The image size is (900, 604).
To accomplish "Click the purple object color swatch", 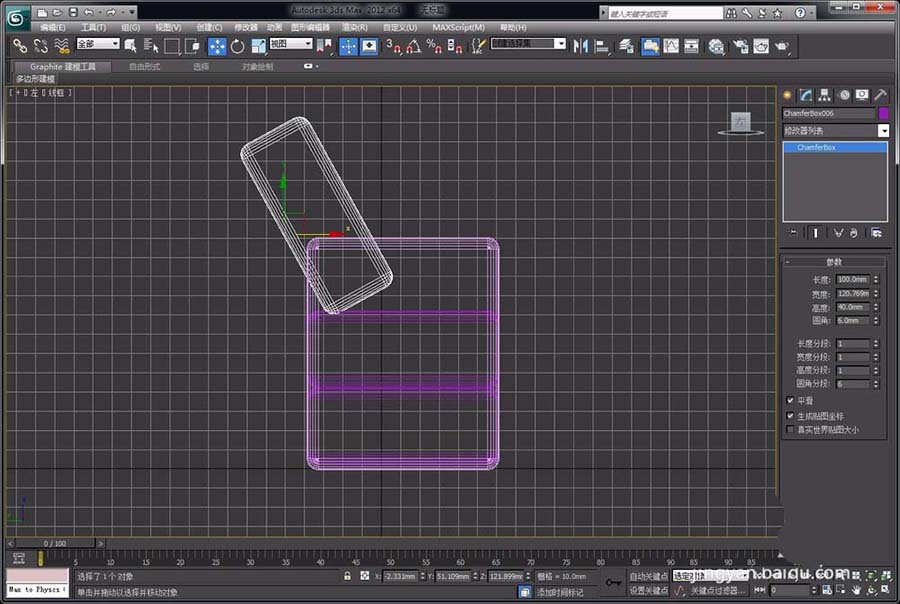I will point(883,114).
